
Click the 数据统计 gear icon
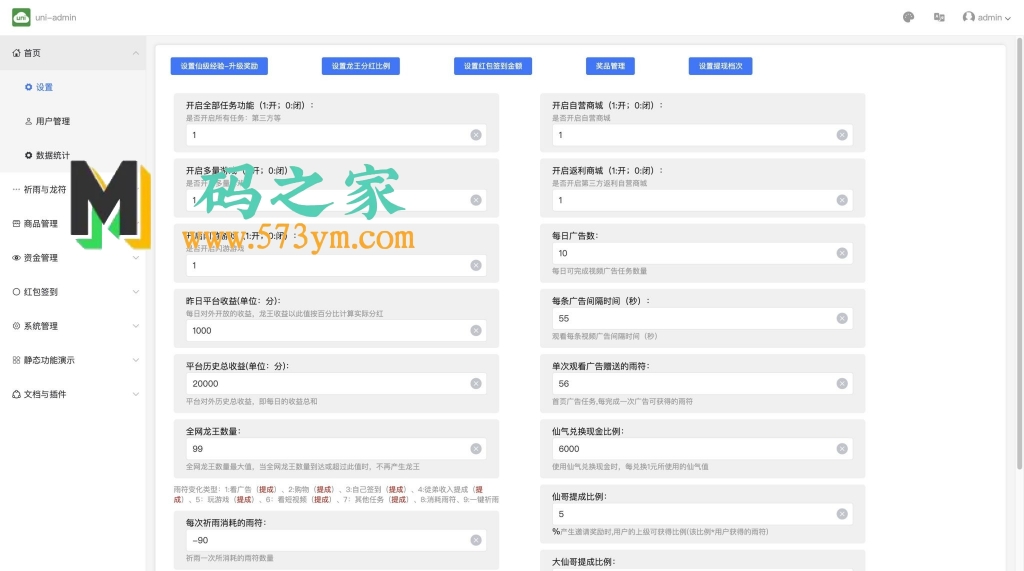click(x=28, y=155)
